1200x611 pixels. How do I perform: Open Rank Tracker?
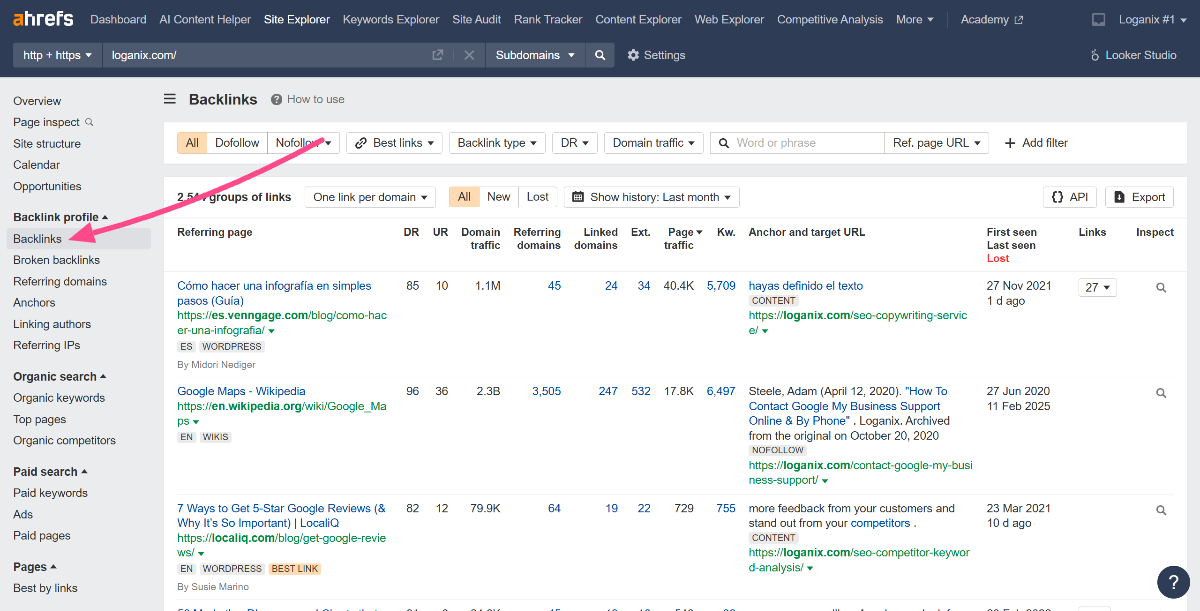tap(548, 19)
